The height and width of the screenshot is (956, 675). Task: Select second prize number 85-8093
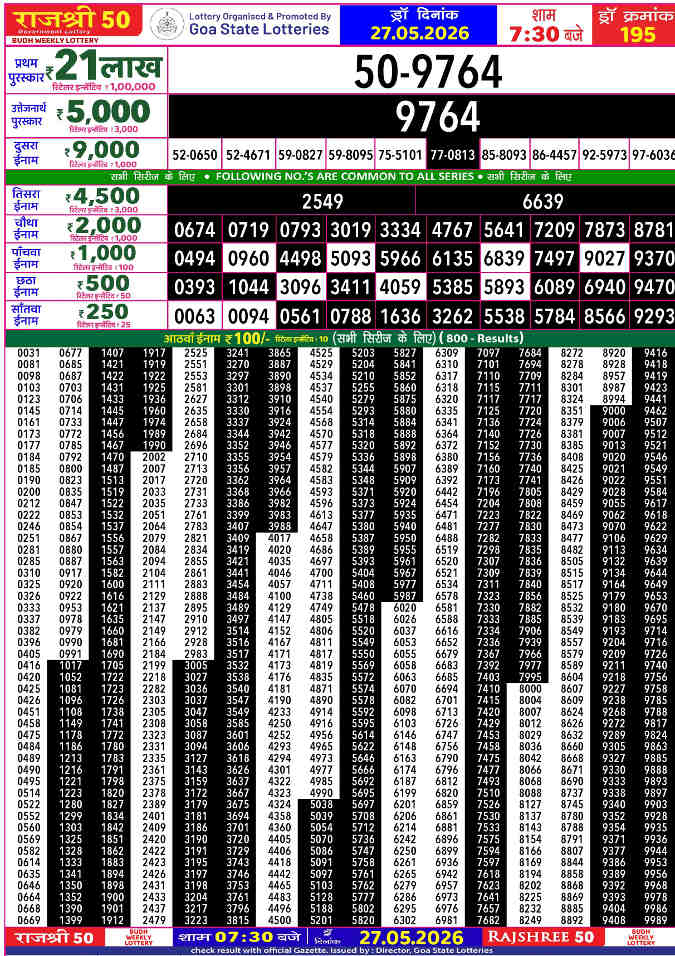pos(504,155)
